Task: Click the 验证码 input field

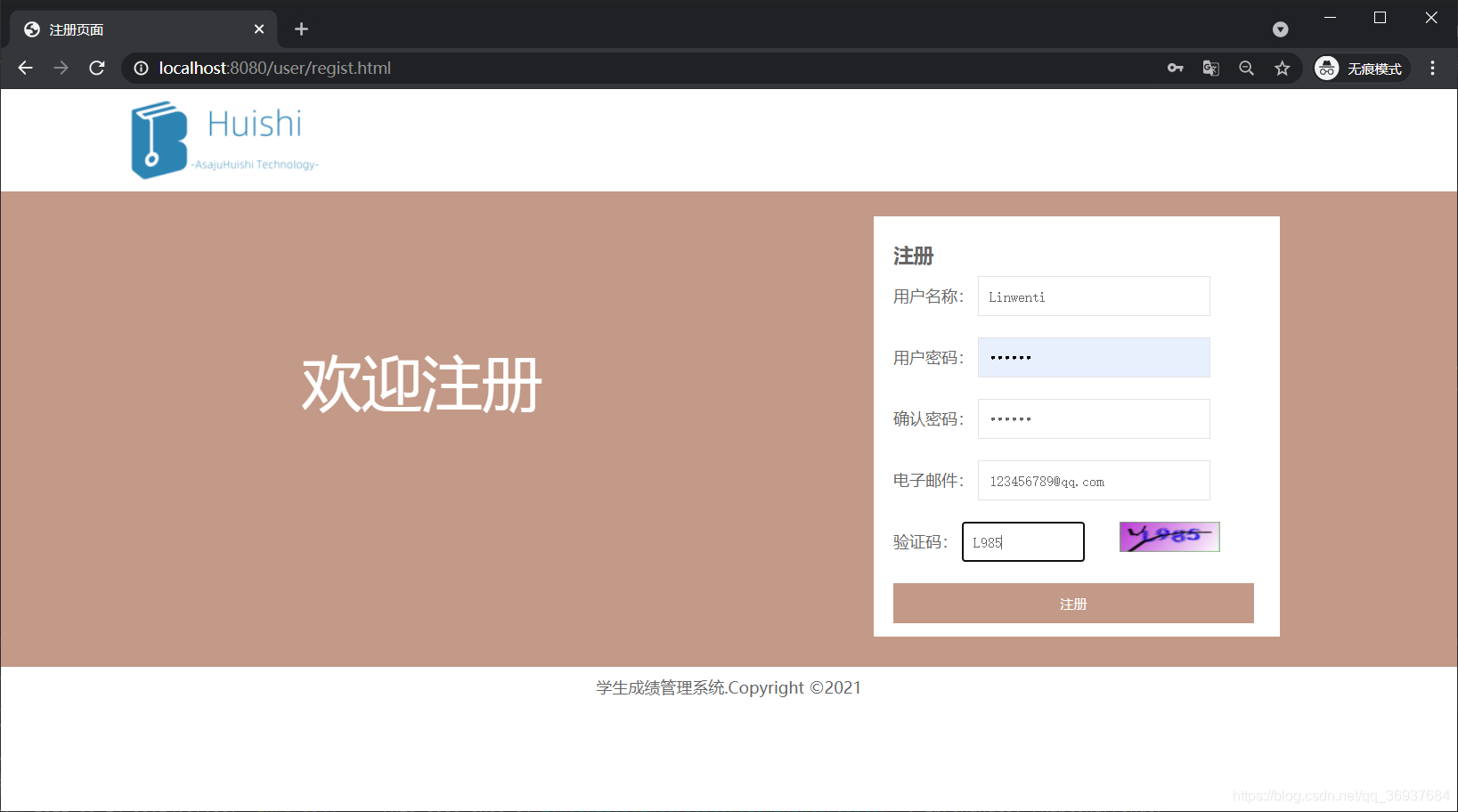Action: 1022,541
